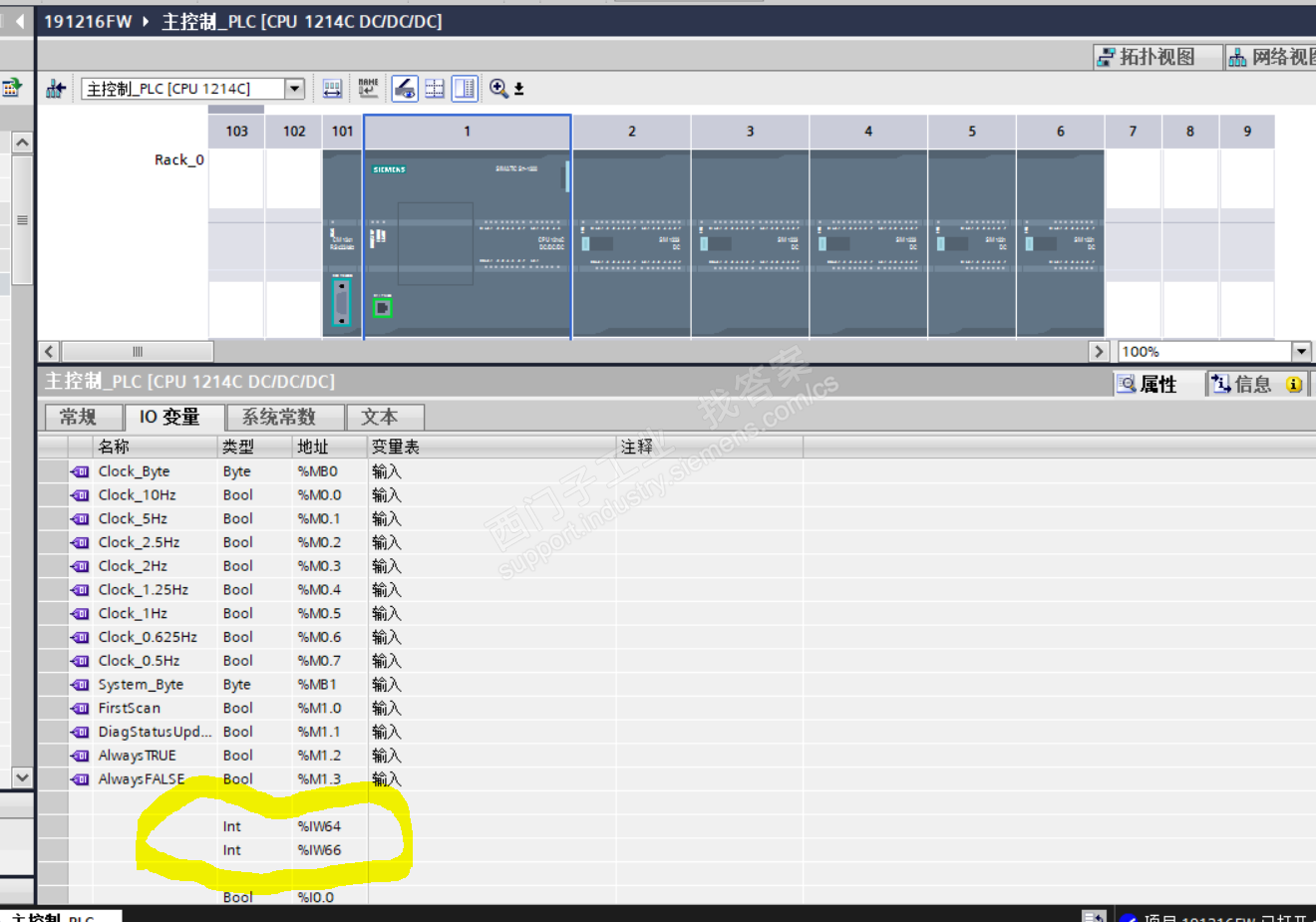The width and height of the screenshot is (1316, 922).
Task: Click slot number 102 header
Action: tap(294, 131)
